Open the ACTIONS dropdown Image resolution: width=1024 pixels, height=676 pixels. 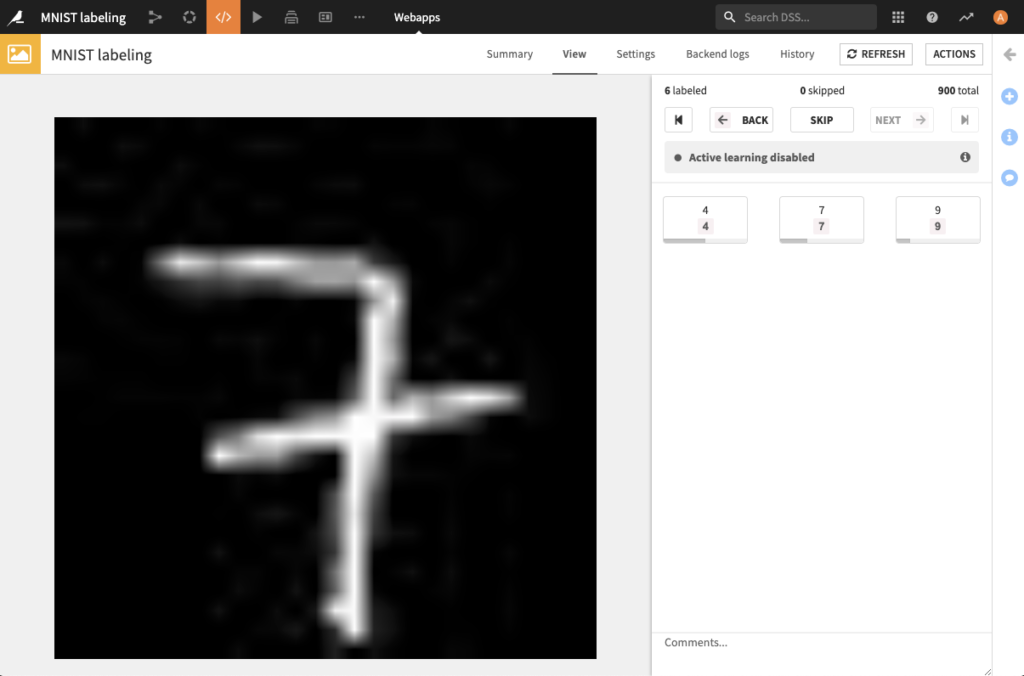[953, 54]
